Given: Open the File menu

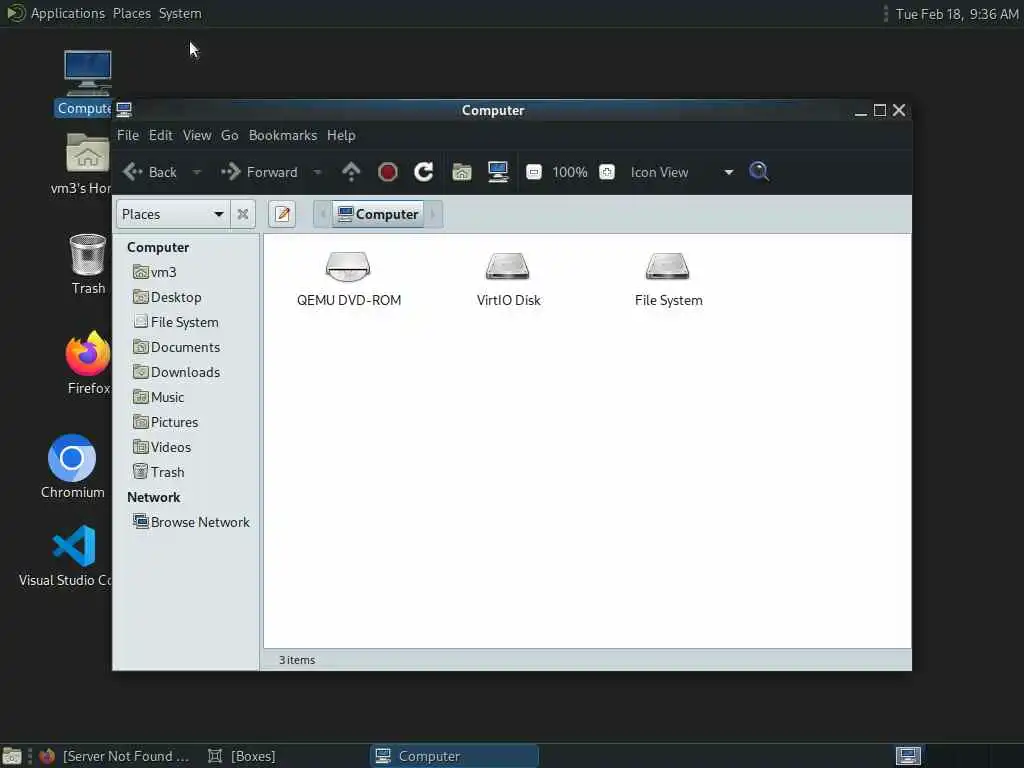Looking at the screenshot, I should click(127, 135).
